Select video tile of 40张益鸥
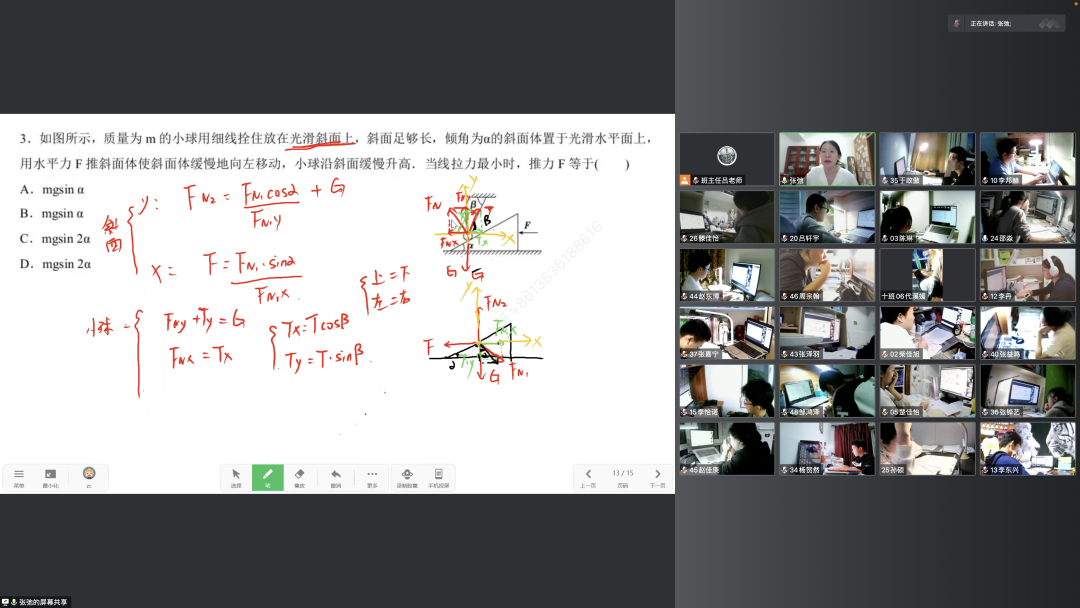1080x608 pixels. (1028, 333)
